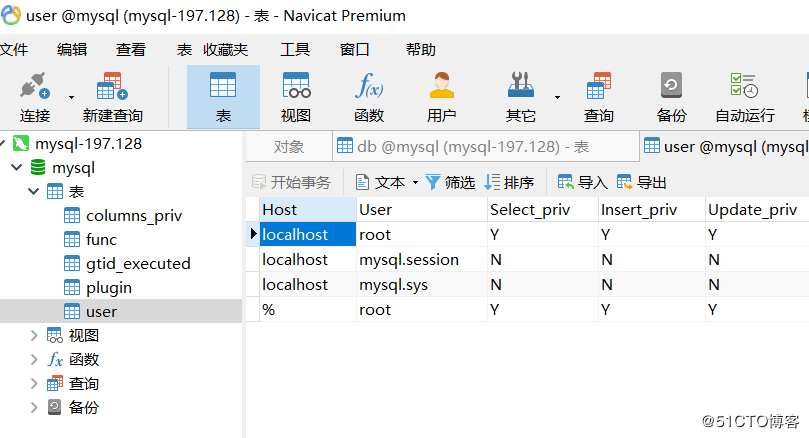Click the Insert_priv column header
The image size is (809, 438).
tap(652, 209)
